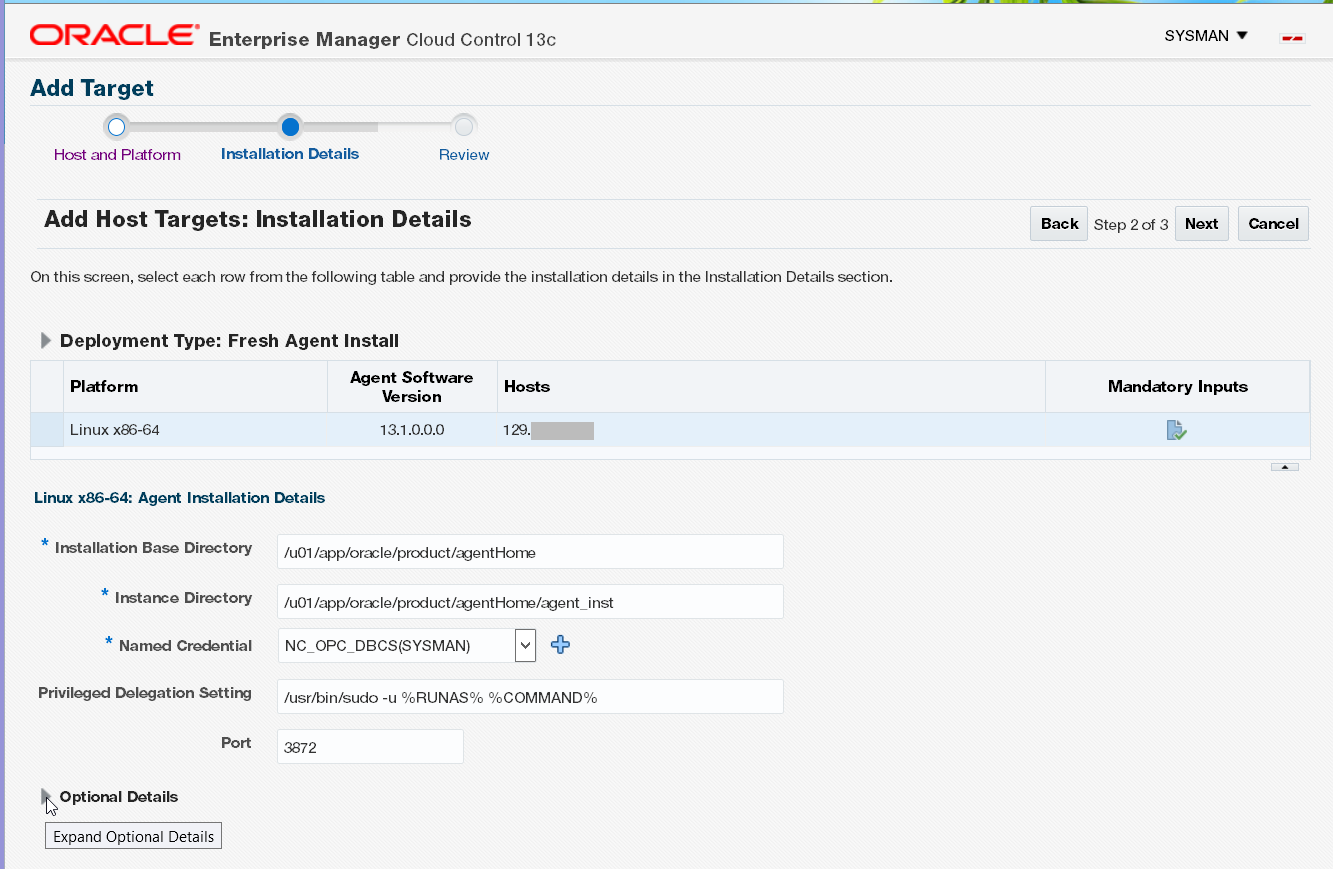Collapse the table pane using splitter arrow
Image resolution: width=1333 pixels, height=869 pixels.
[x=1285, y=467]
